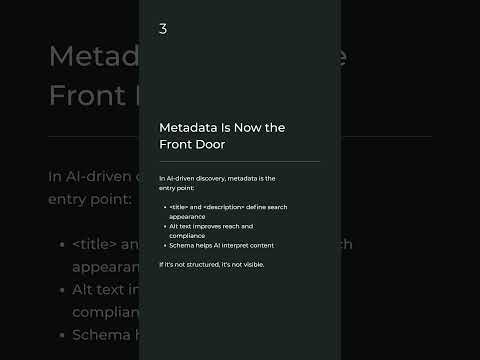This screenshot has width=480, height=360.
Task: Click the '<title> and <description>' bullet text
Action: tap(228, 212)
